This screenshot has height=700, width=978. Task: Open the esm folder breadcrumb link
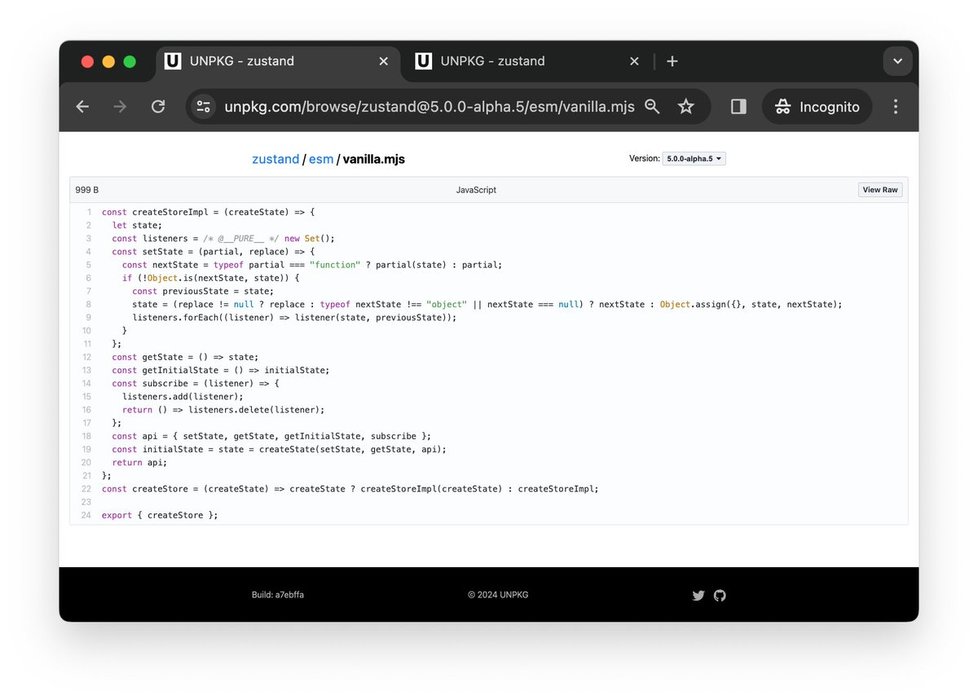tap(321, 159)
